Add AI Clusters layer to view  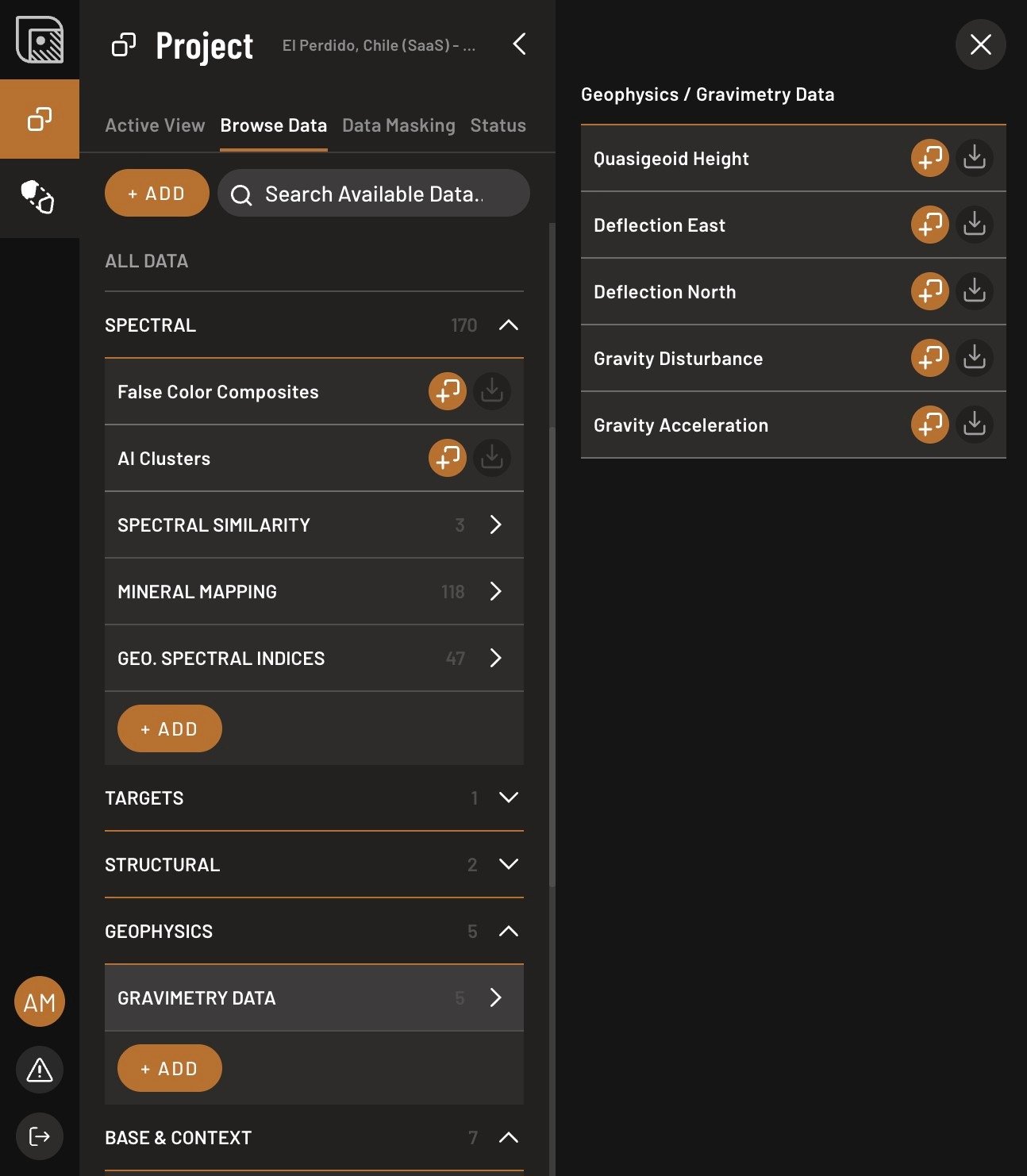coord(447,458)
